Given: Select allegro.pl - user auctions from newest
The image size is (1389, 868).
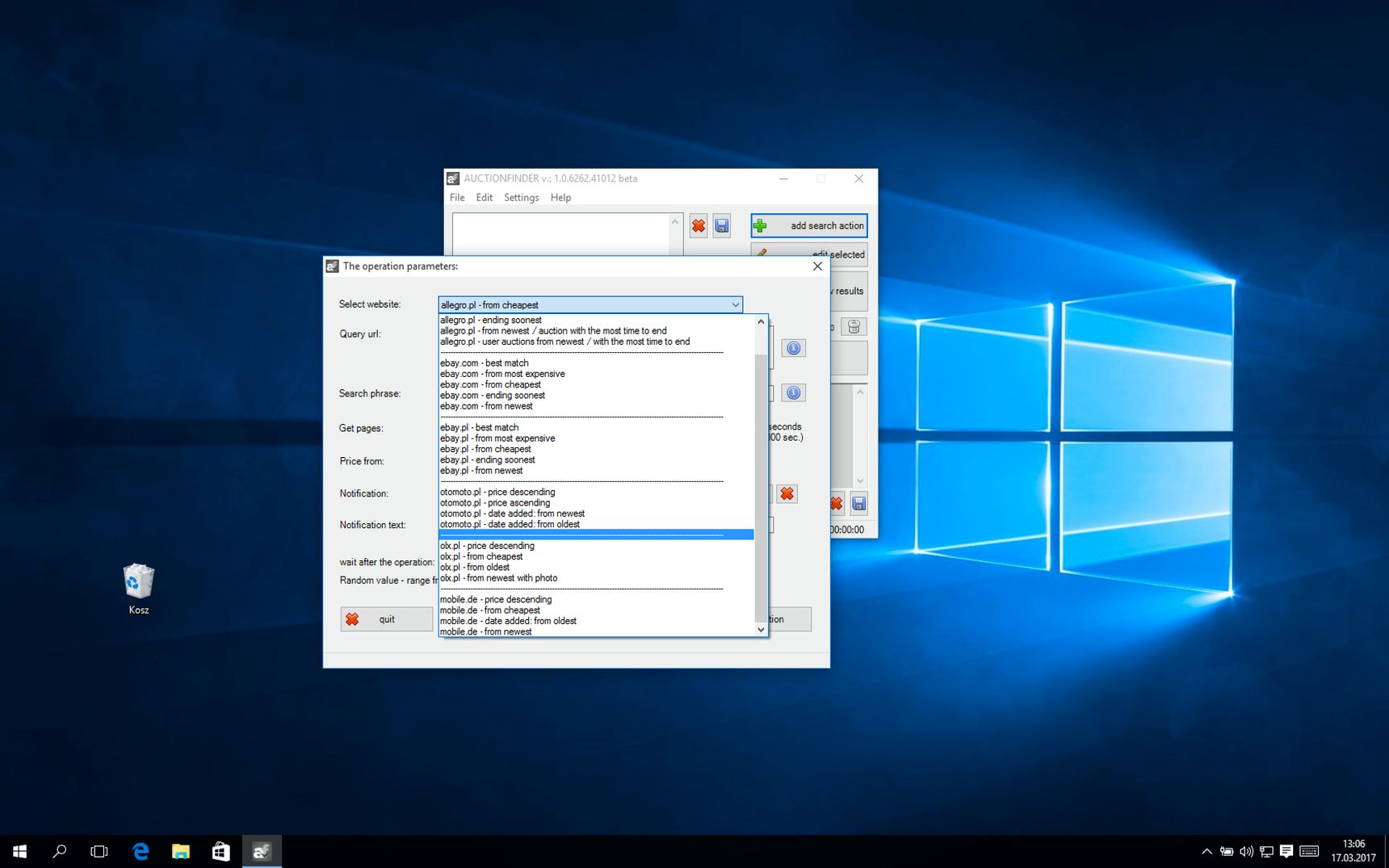Looking at the screenshot, I should pyautogui.click(x=596, y=342).
